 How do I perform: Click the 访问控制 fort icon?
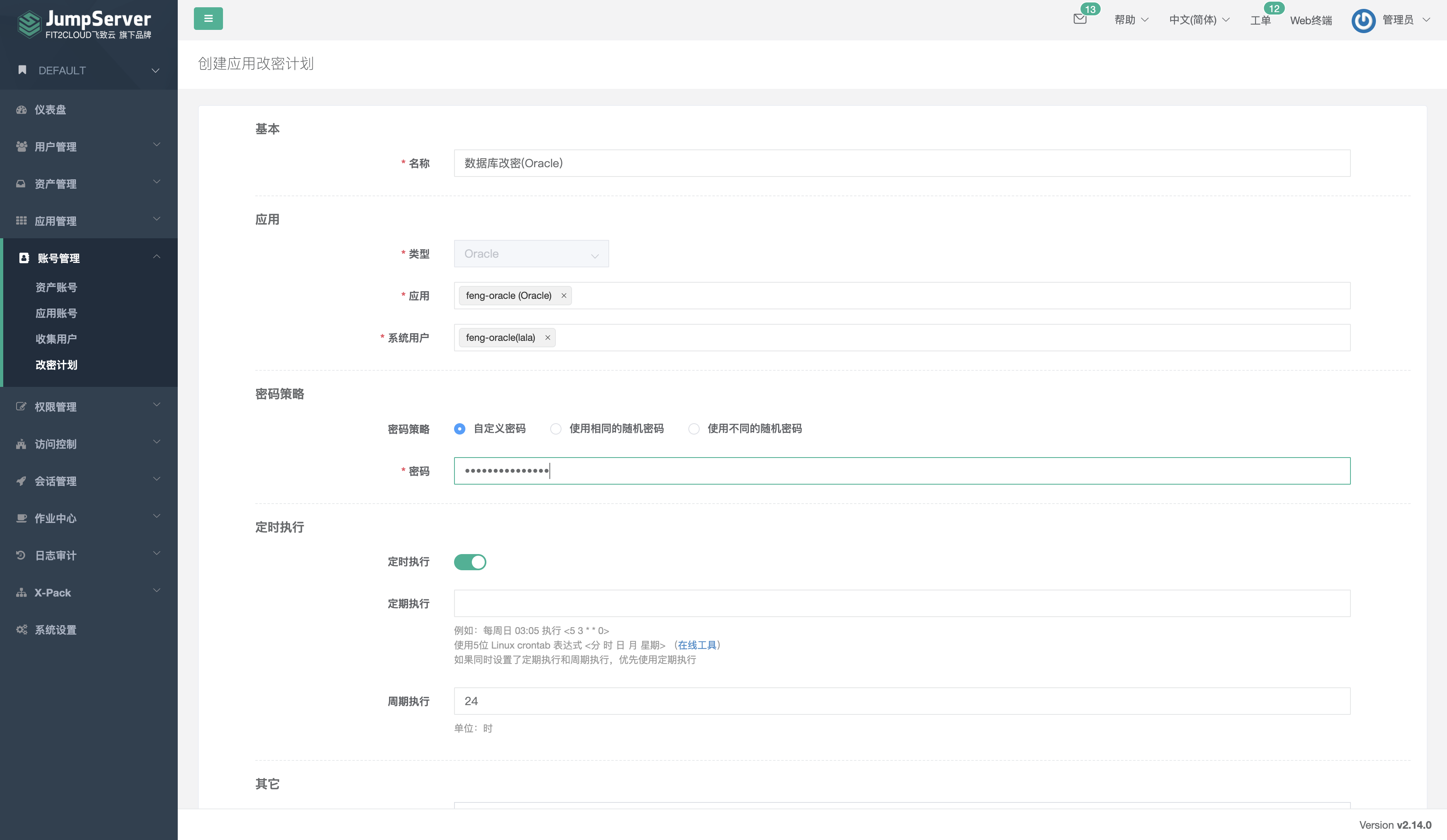(x=21, y=444)
